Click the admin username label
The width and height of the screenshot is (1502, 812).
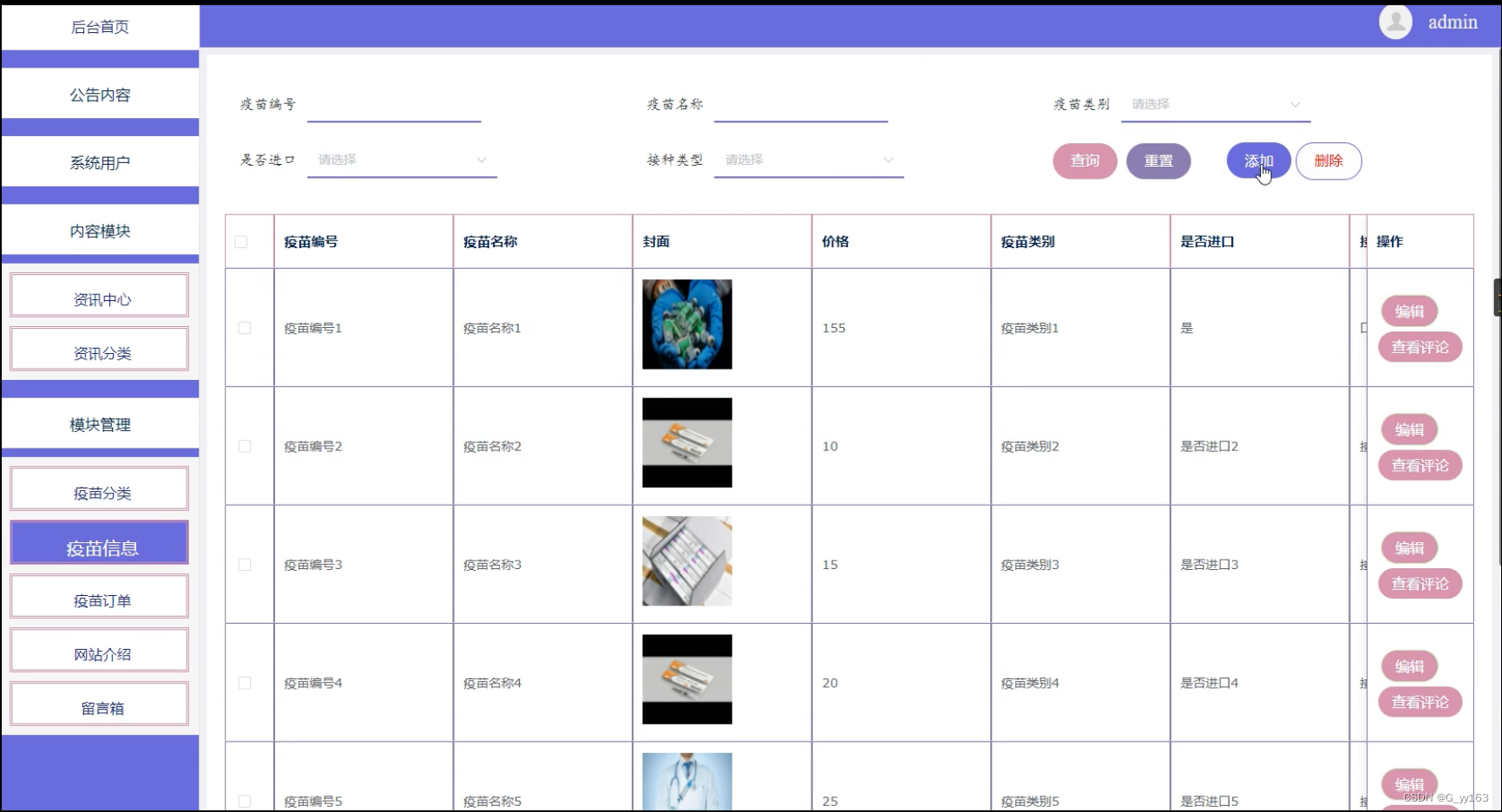(1453, 23)
